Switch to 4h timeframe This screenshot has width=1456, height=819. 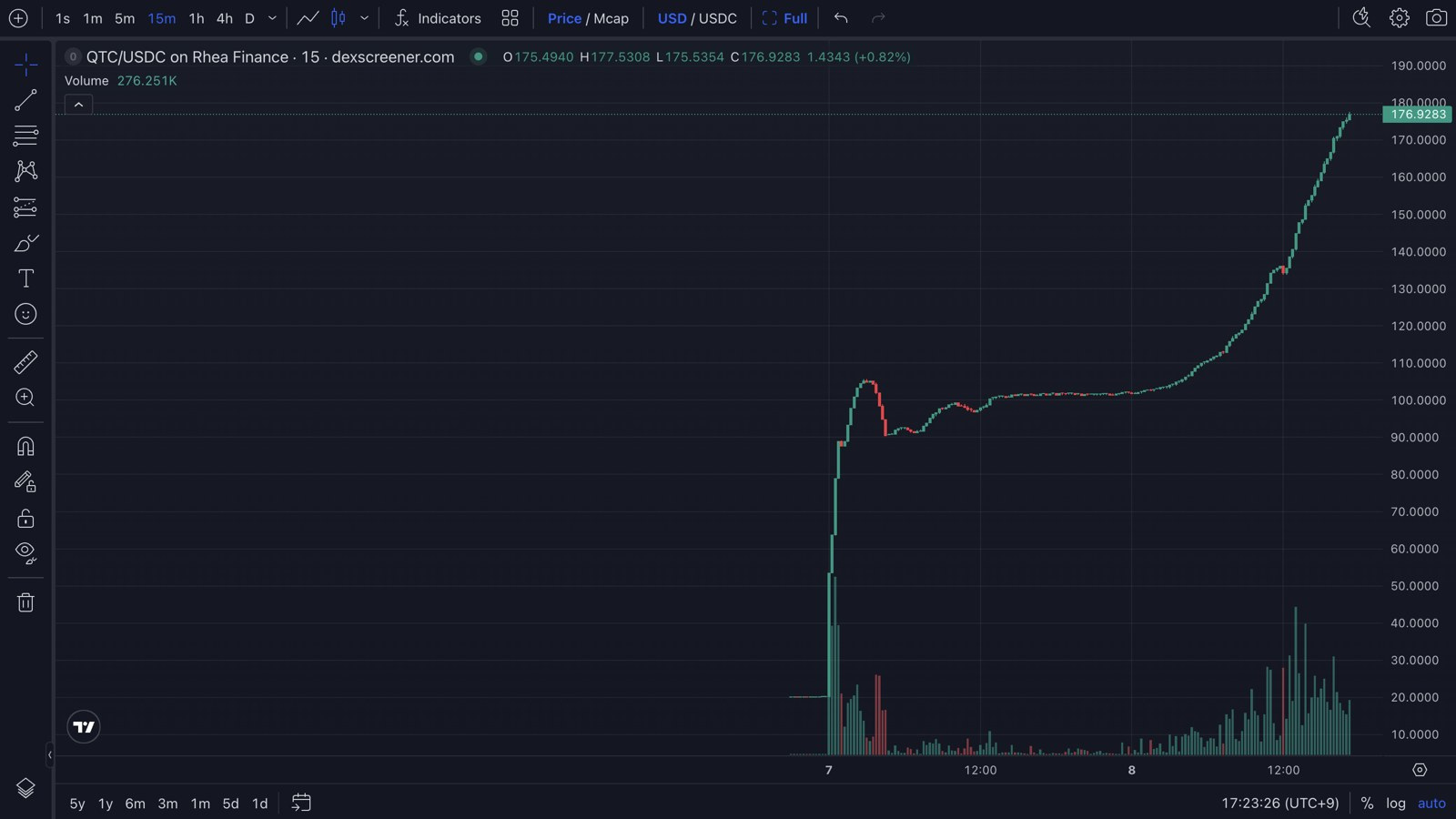pos(225,18)
